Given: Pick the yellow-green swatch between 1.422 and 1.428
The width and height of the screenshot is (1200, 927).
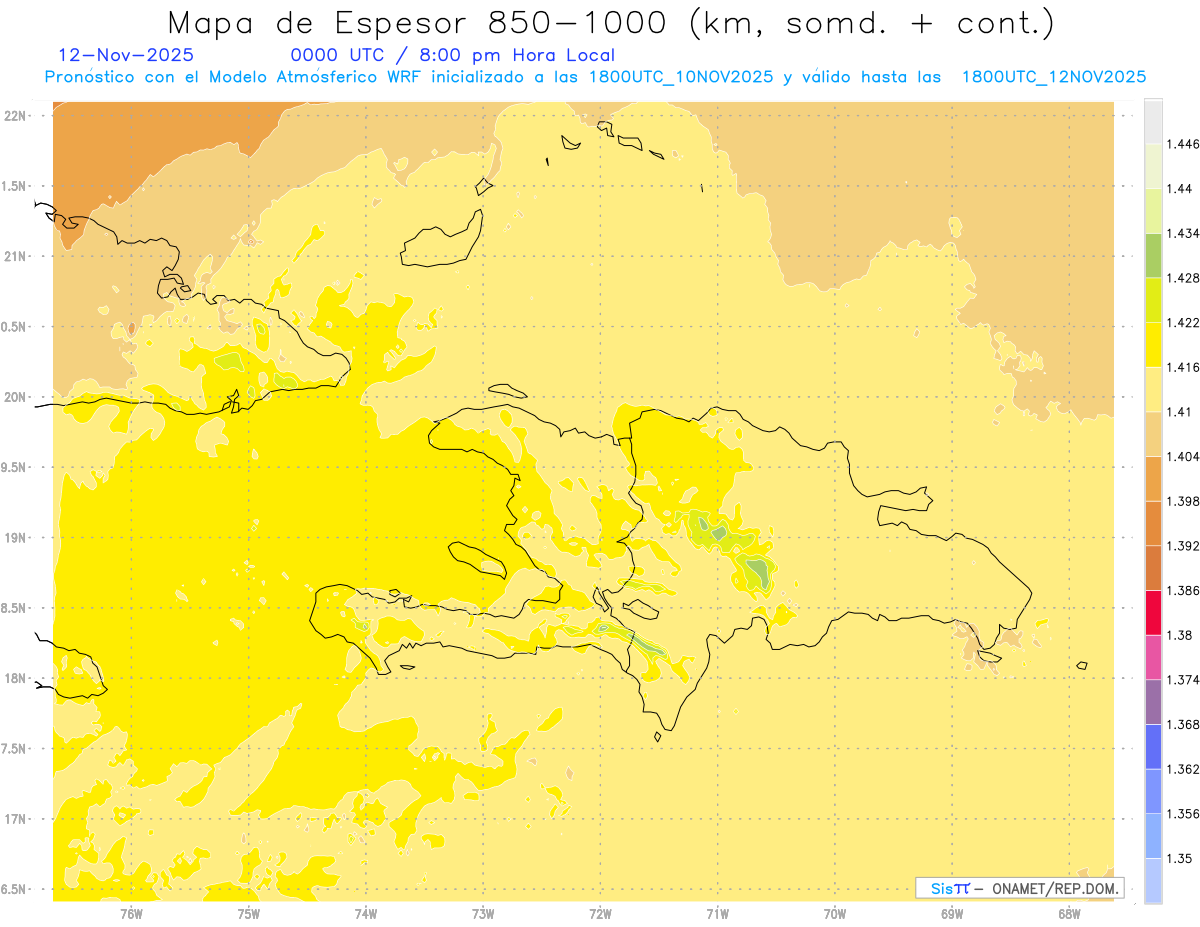Looking at the screenshot, I should tap(1153, 300).
